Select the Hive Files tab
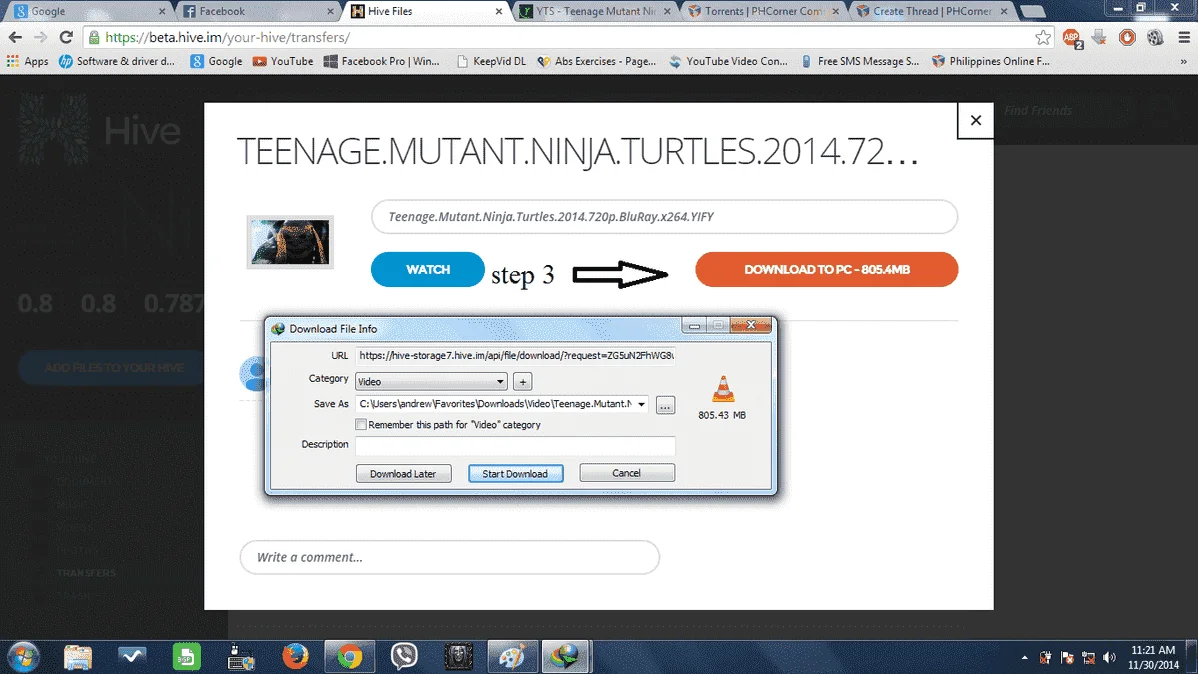 [426, 11]
